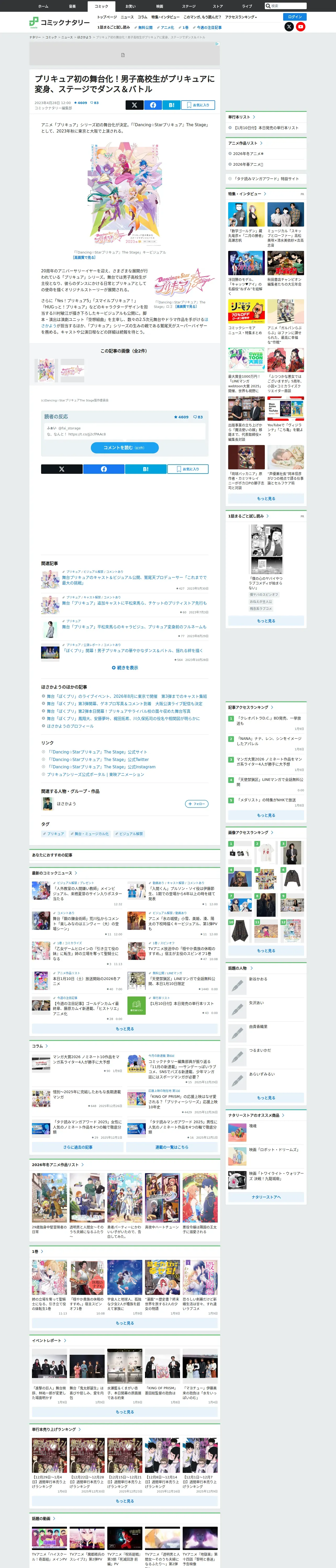
Task: Open the key visual thumbnail in この記事の画像
Action: [46, 370]
